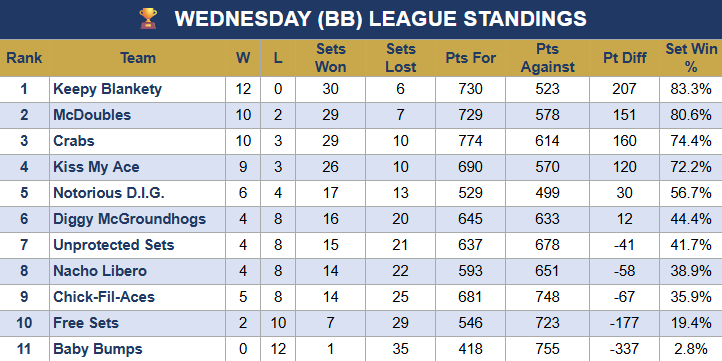This screenshot has width=722, height=361.
Task: Click the Keepy Blankety team name
Action: pyautogui.click(x=107, y=89)
